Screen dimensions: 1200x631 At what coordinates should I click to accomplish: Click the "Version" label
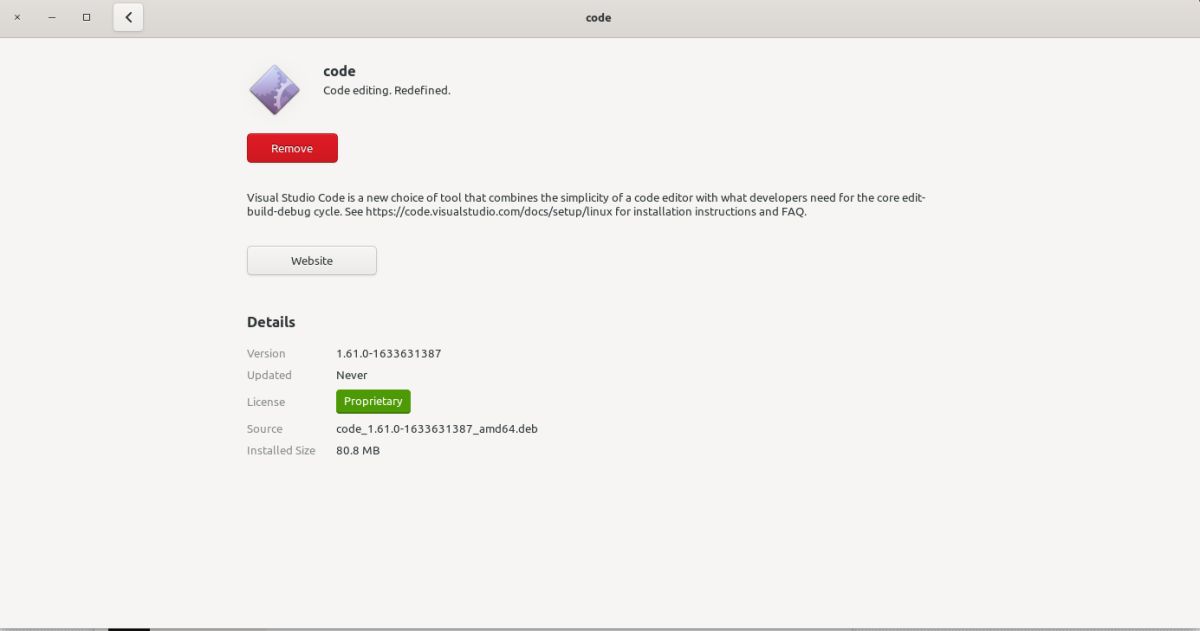266,353
